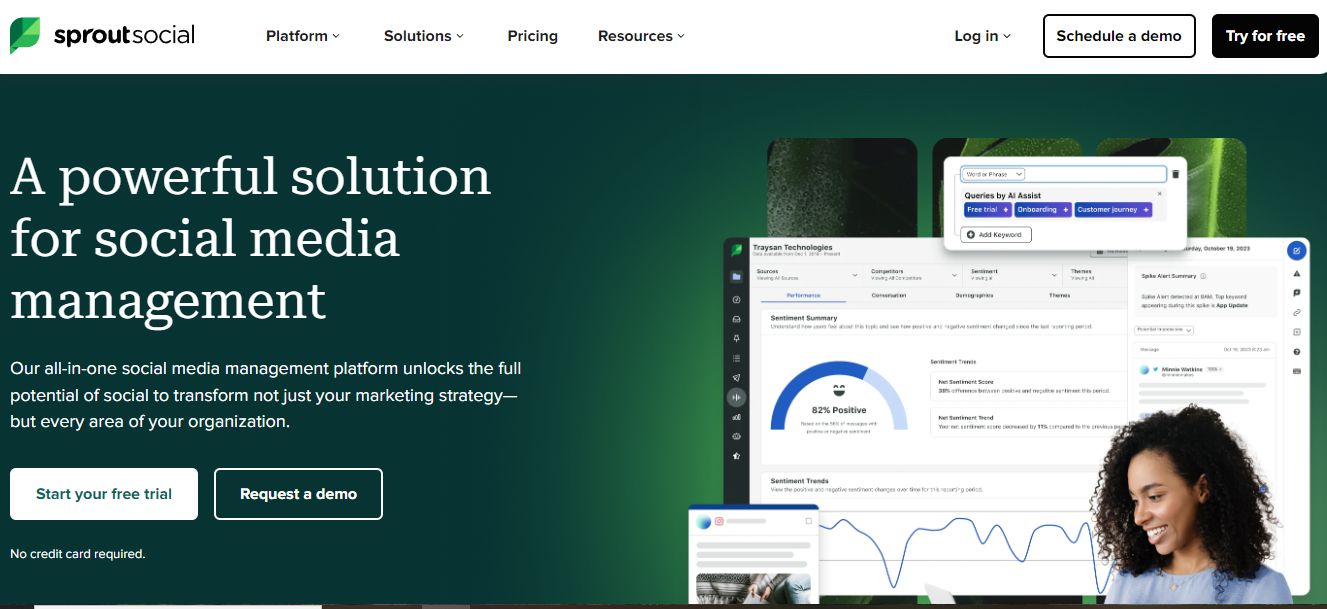Click the "Net Sentiment Trend" label
This screenshot has width=1327, height=609.
click(965, 416)
